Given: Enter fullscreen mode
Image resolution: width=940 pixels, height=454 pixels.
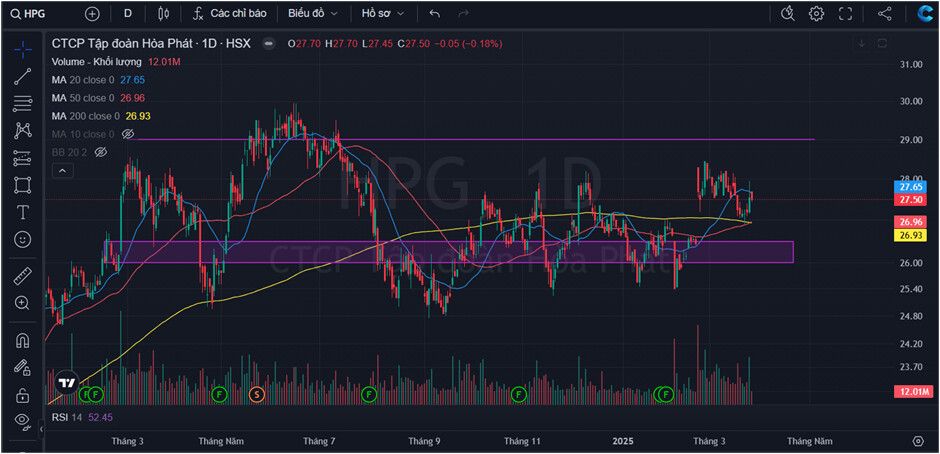Looking at the screenshot, I should 845,14.
